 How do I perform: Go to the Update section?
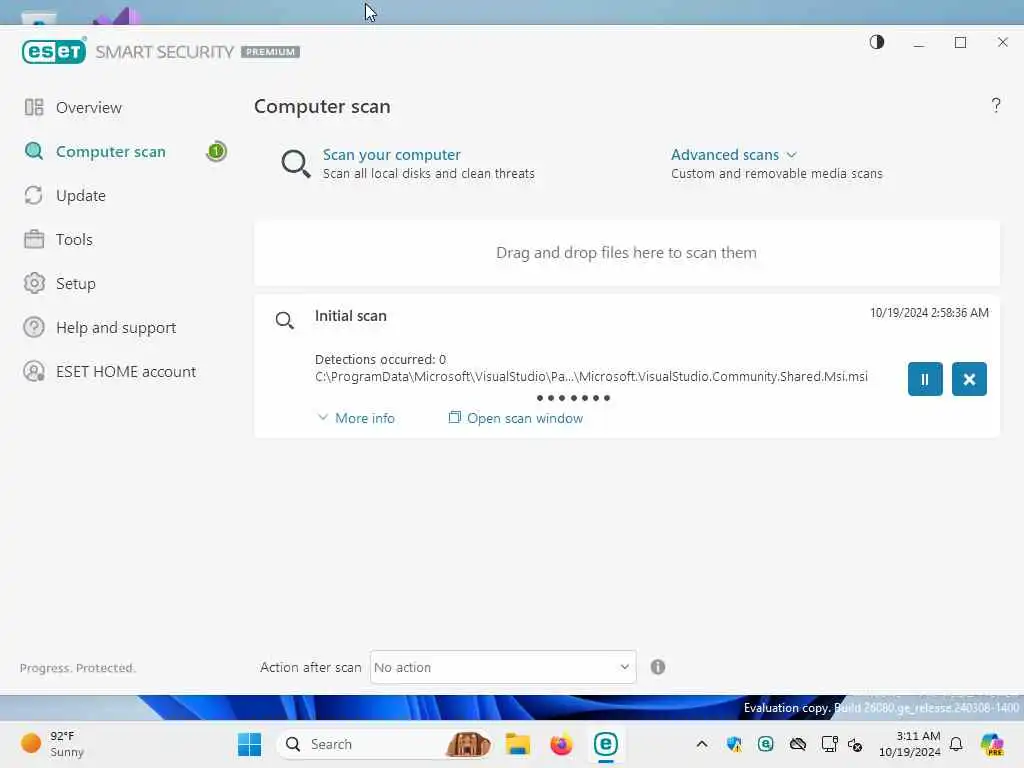(80, 195)
